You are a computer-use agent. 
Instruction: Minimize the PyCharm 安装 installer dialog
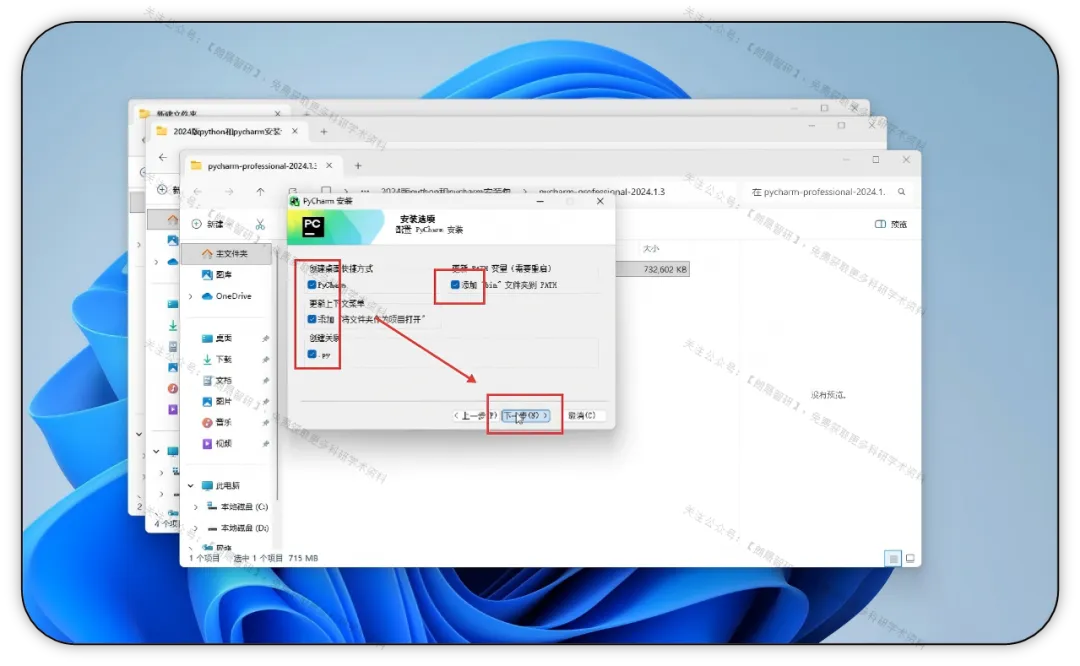tap(540, 201)
